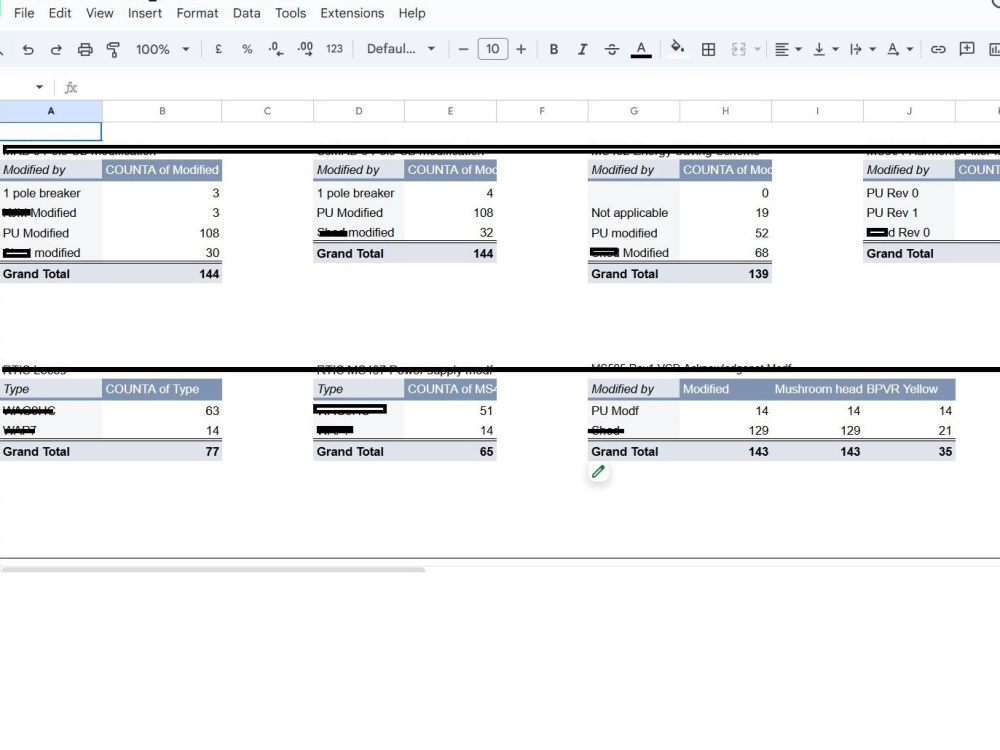This screenshot has width=1000, height=750.
Task: Open the text color picker
Action: tap(641, 49)
